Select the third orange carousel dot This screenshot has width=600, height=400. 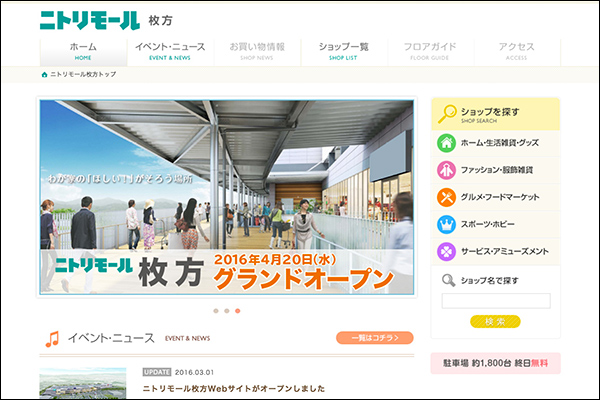click(238, 310)
